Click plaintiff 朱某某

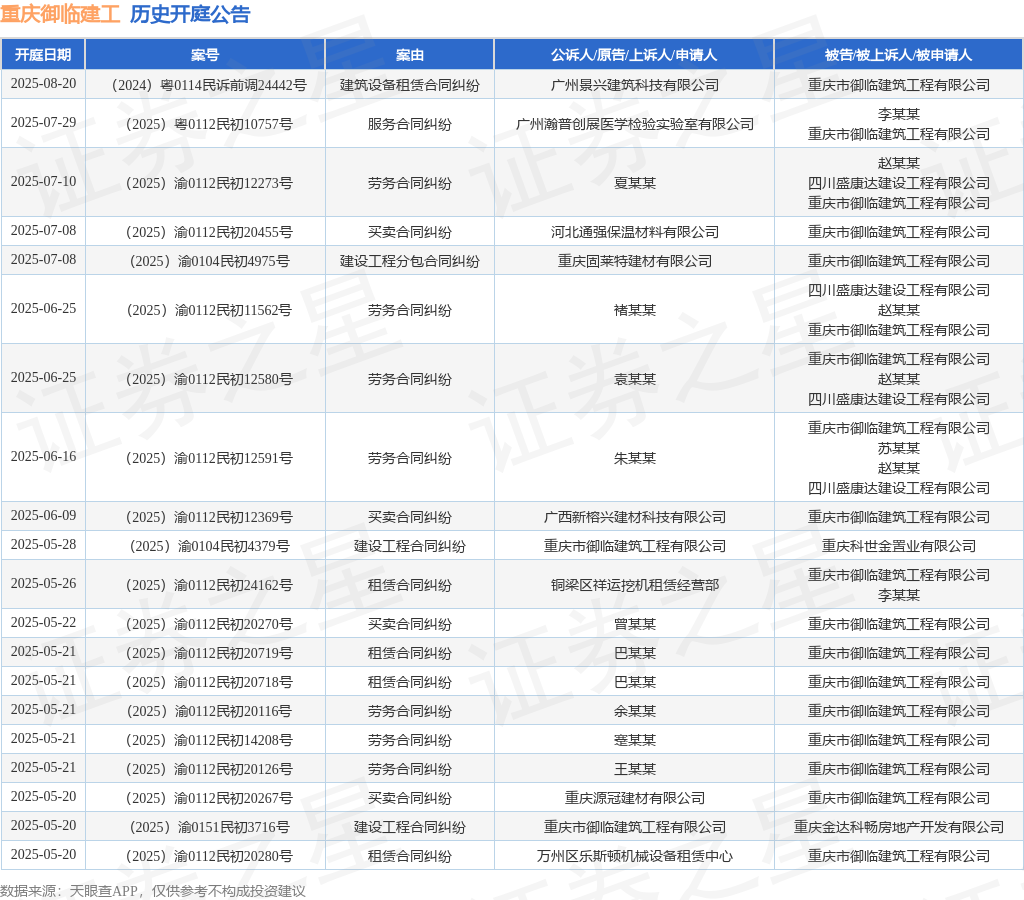635,458
